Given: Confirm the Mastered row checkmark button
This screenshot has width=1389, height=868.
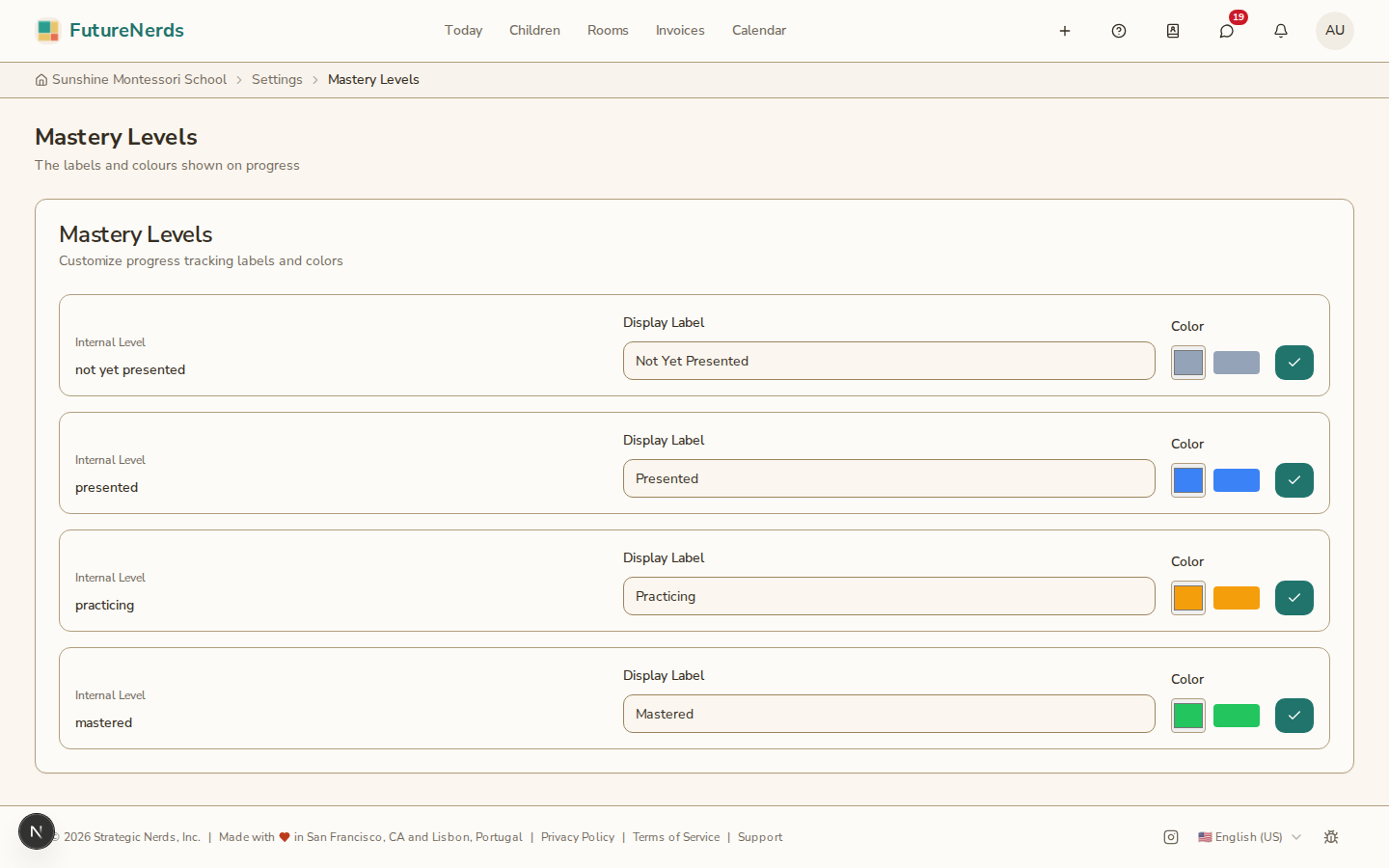Looking at the screenshot, I should (1294, 716).
